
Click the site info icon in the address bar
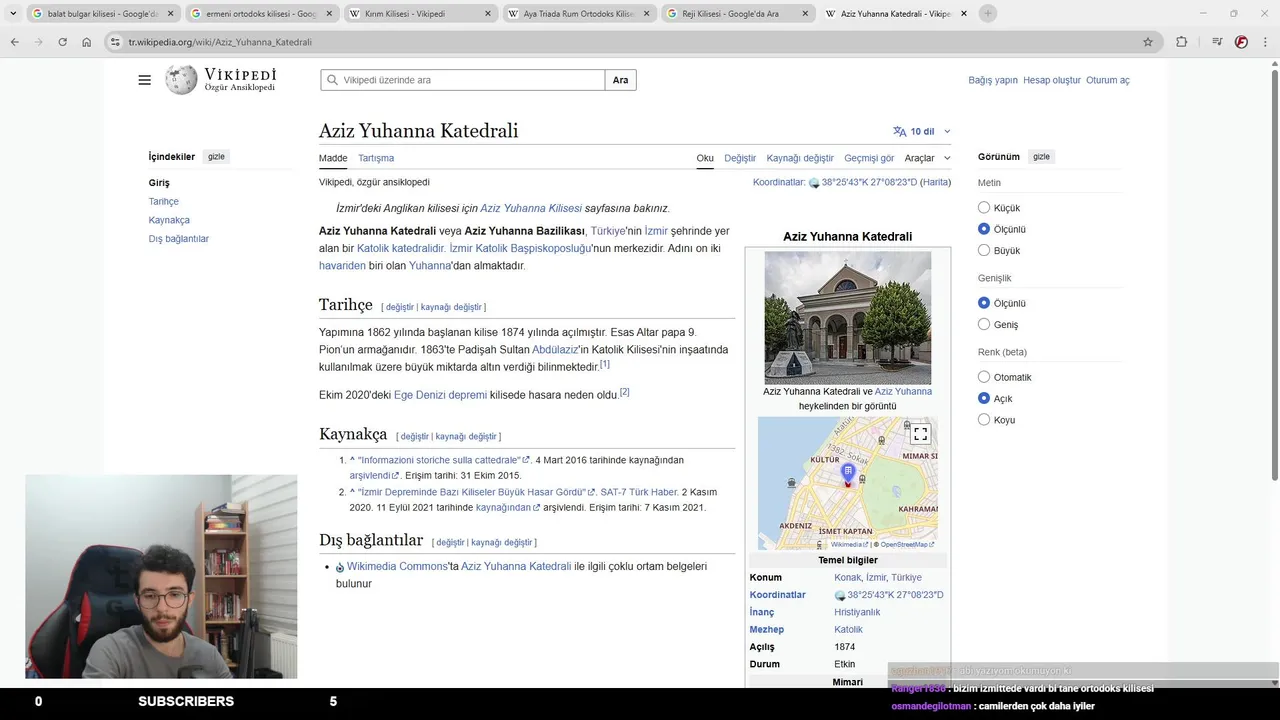pyautogui.click(x=115, y=42)
